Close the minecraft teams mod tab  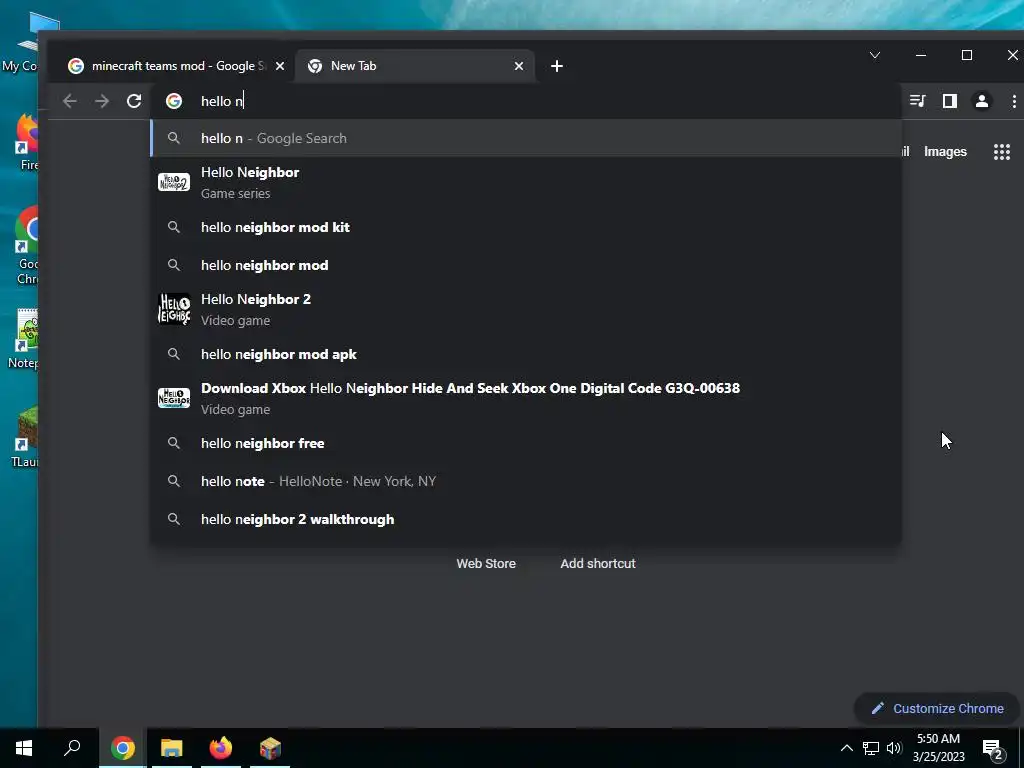280,66
